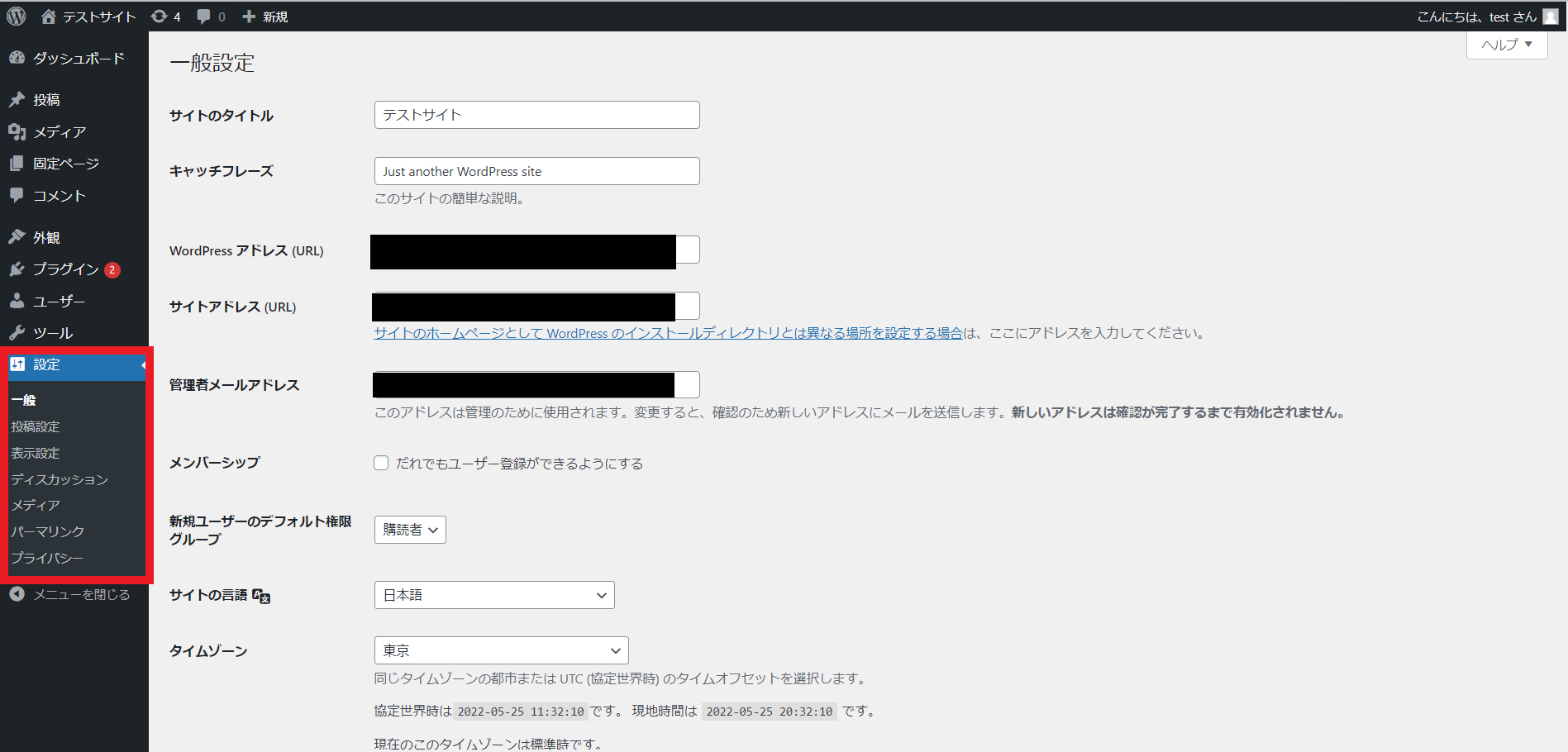Click the ユーザー user icon in sidebar

(x=17, y=302)
